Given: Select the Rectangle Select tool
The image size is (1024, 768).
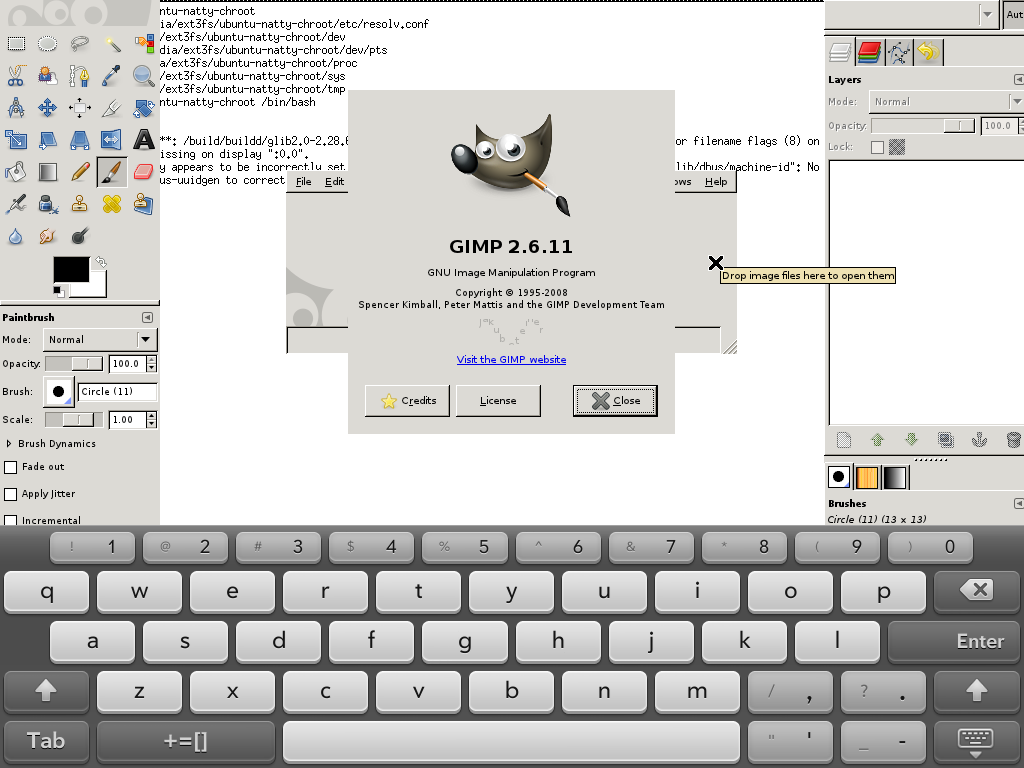Looking at the screenshot, I should click(16, 44).
